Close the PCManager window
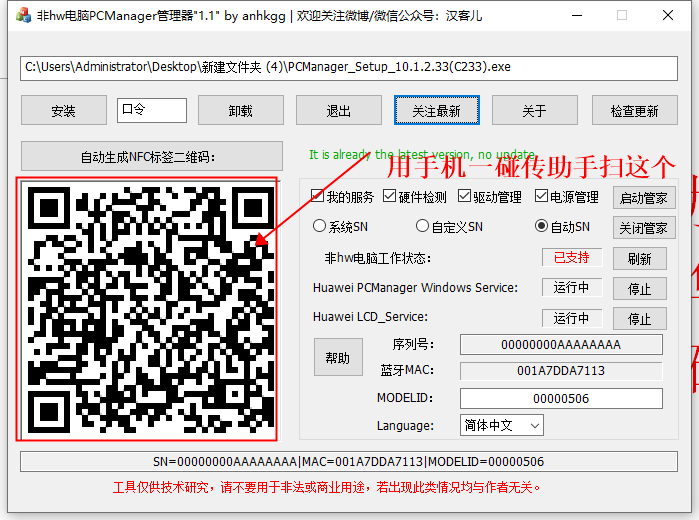Screen dimensions: 699x520 coord(668,15)
